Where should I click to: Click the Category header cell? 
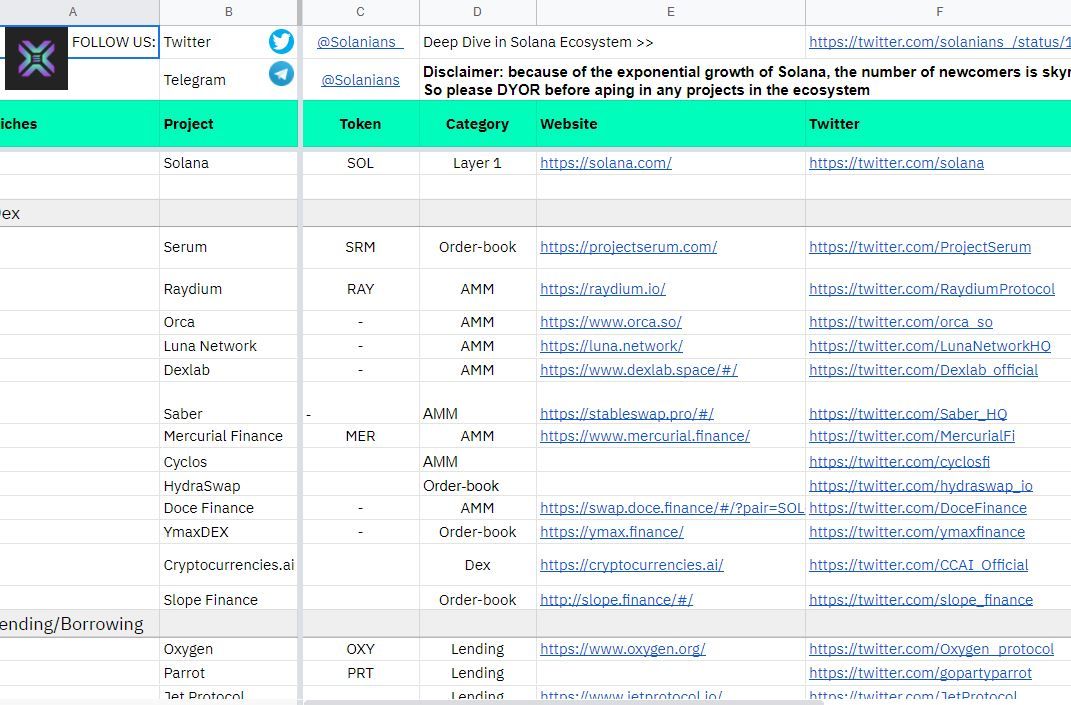click(x=477, y=124)
